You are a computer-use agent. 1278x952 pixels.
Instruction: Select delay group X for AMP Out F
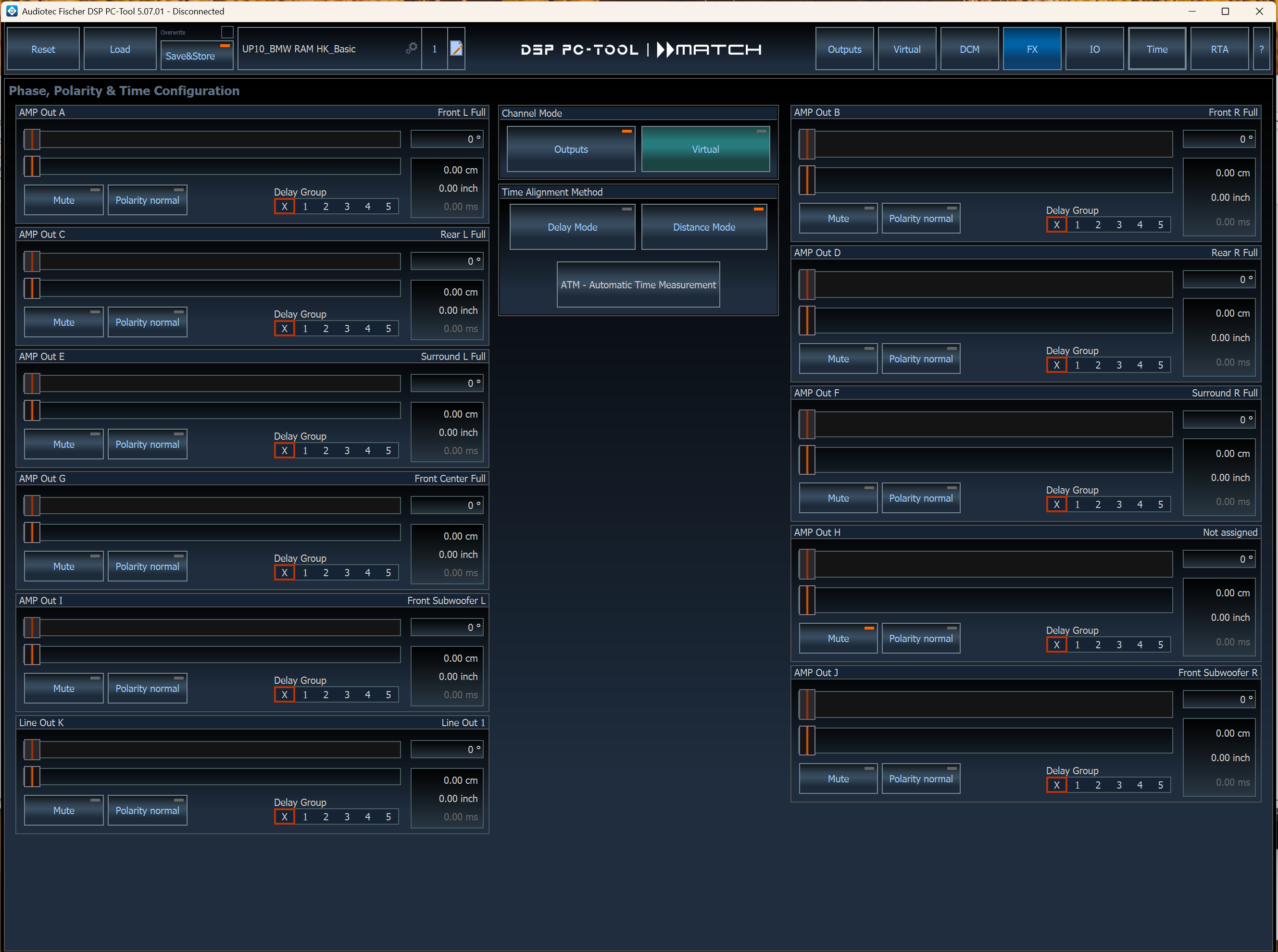pos(1056,504)
